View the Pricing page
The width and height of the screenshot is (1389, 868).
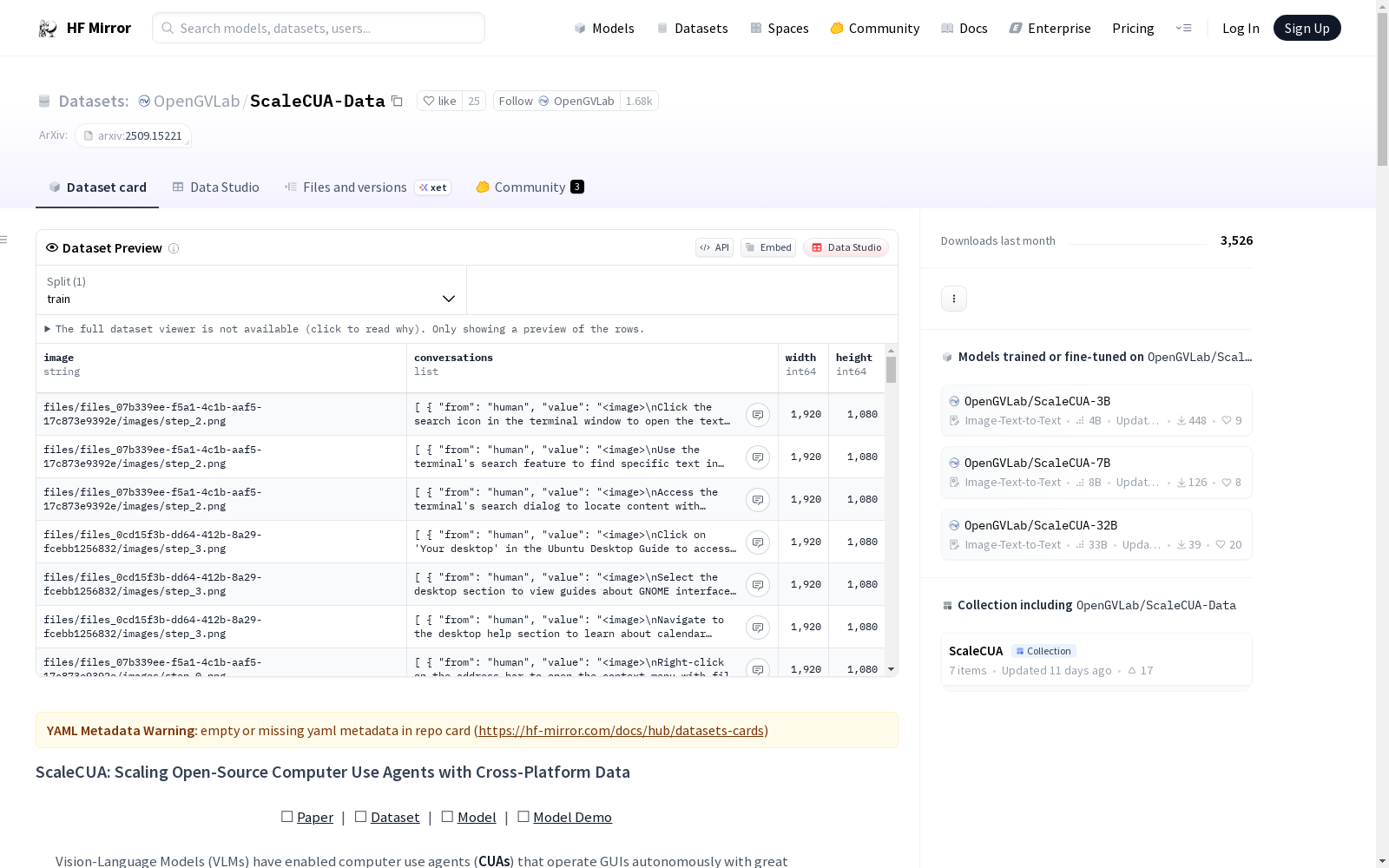(1133, 28)
